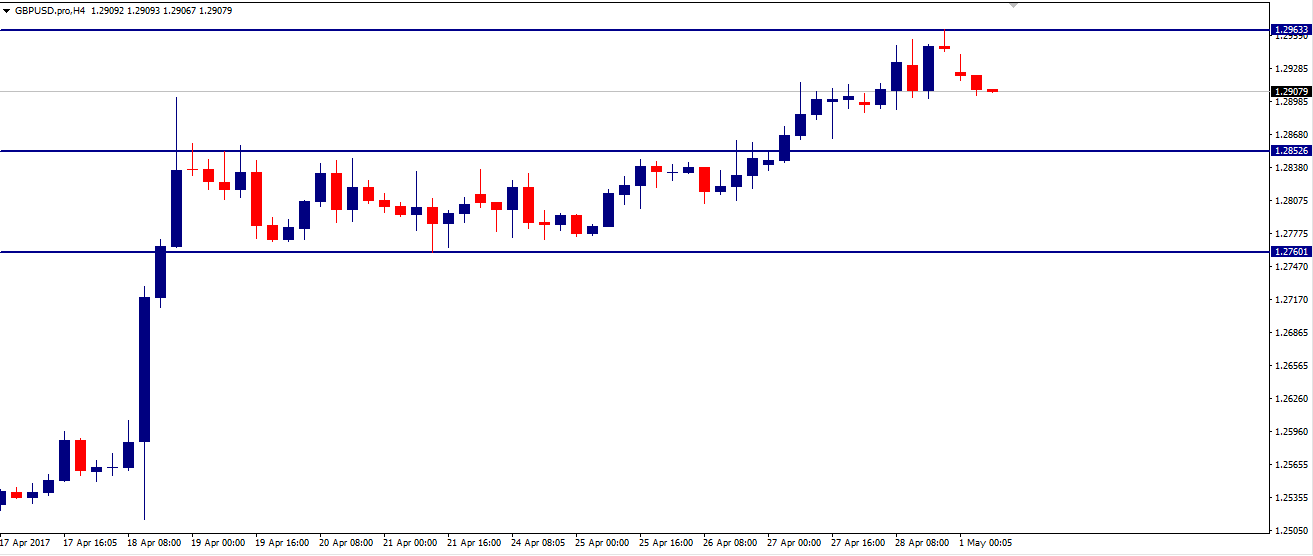Image resolution: width=1313 pixels, height=556 pixels.
Task: Click the latest small red candle on chart
Action: click(993, 90)
